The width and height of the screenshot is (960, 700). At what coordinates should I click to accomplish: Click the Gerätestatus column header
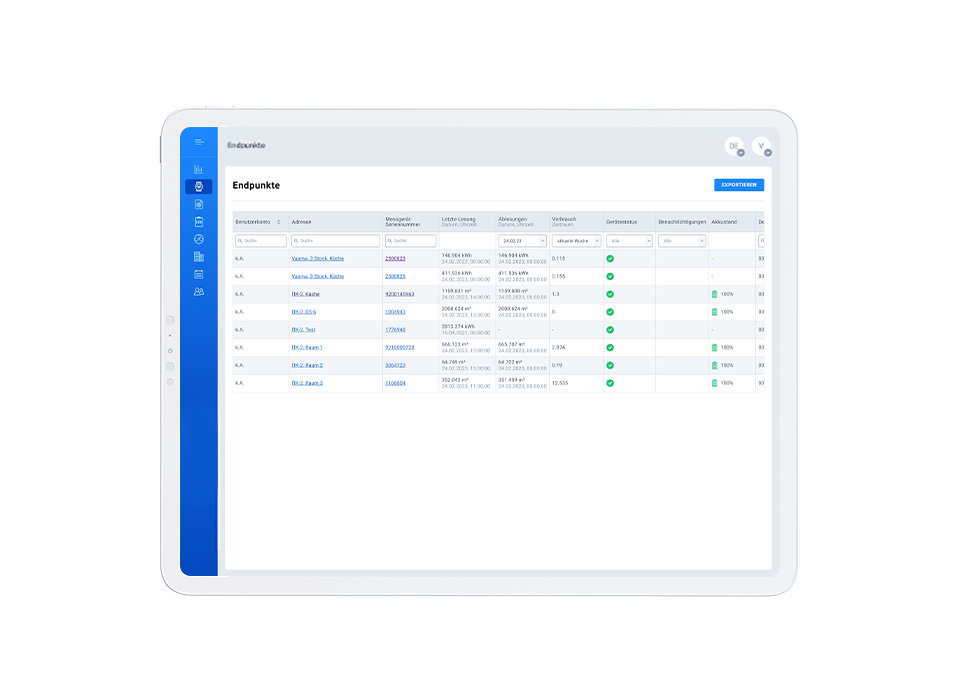[x=621, y=222]
